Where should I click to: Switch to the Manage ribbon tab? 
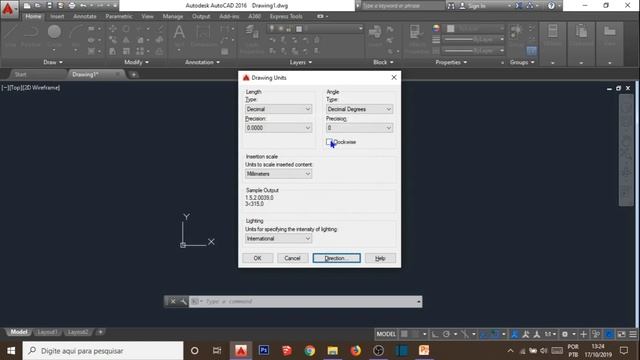point(173,16)
